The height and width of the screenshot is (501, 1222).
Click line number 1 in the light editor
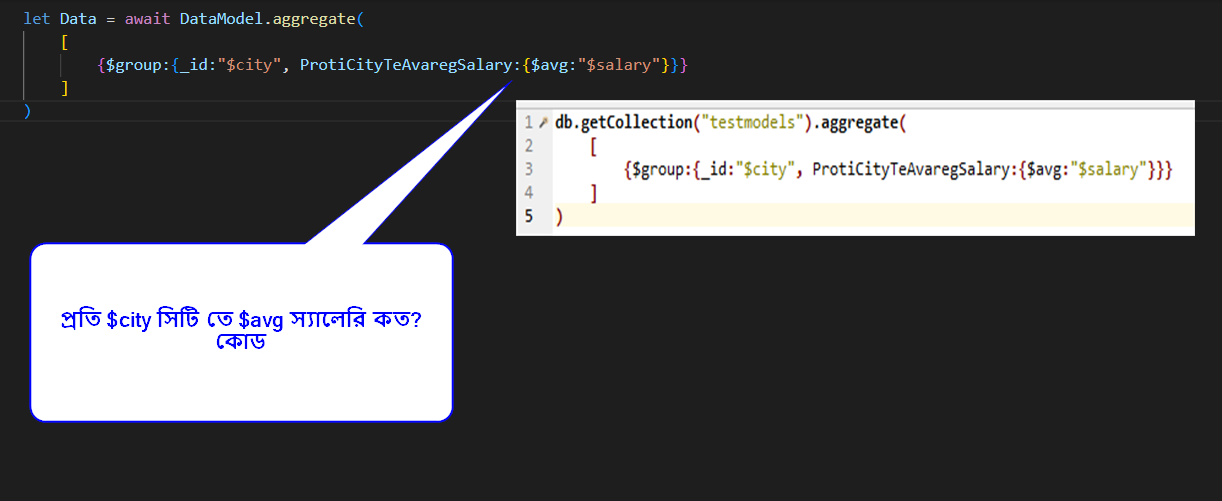(528, 123)
